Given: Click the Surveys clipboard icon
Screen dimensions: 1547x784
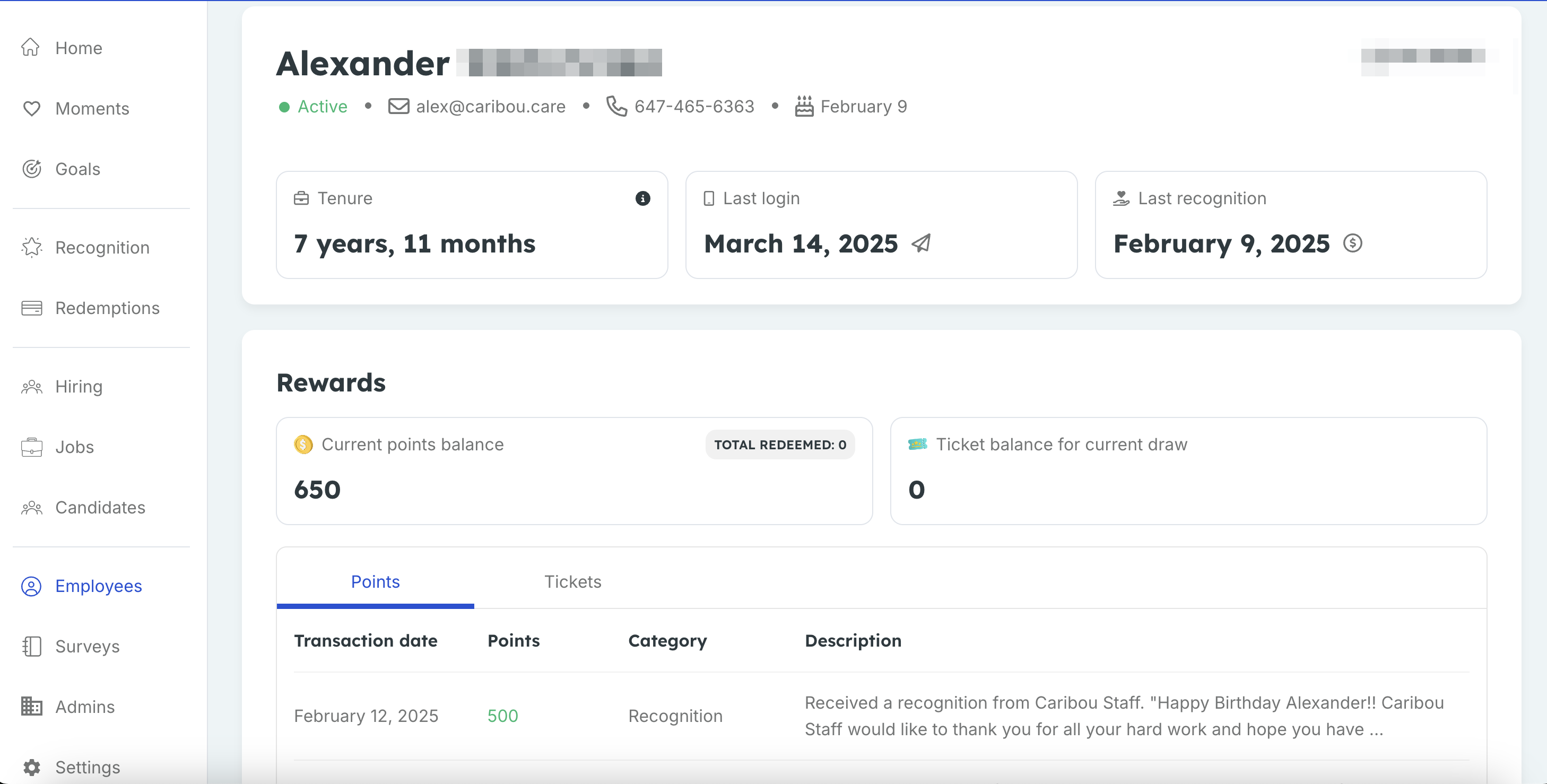Looking at the screenshot, I should 31,647.
